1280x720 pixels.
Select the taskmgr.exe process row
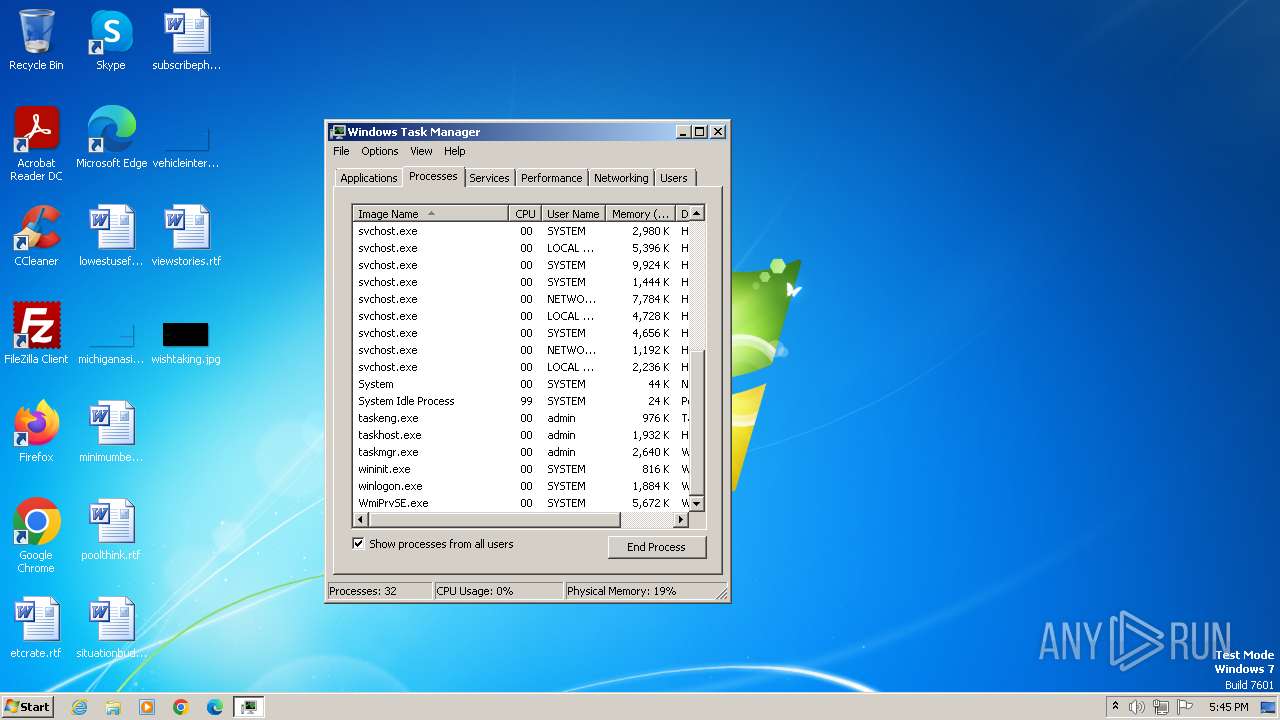point(521,452)
